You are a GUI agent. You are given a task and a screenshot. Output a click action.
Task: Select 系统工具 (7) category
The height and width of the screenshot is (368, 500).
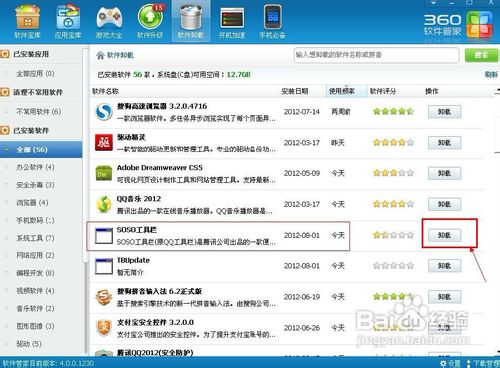click(35, 238)
